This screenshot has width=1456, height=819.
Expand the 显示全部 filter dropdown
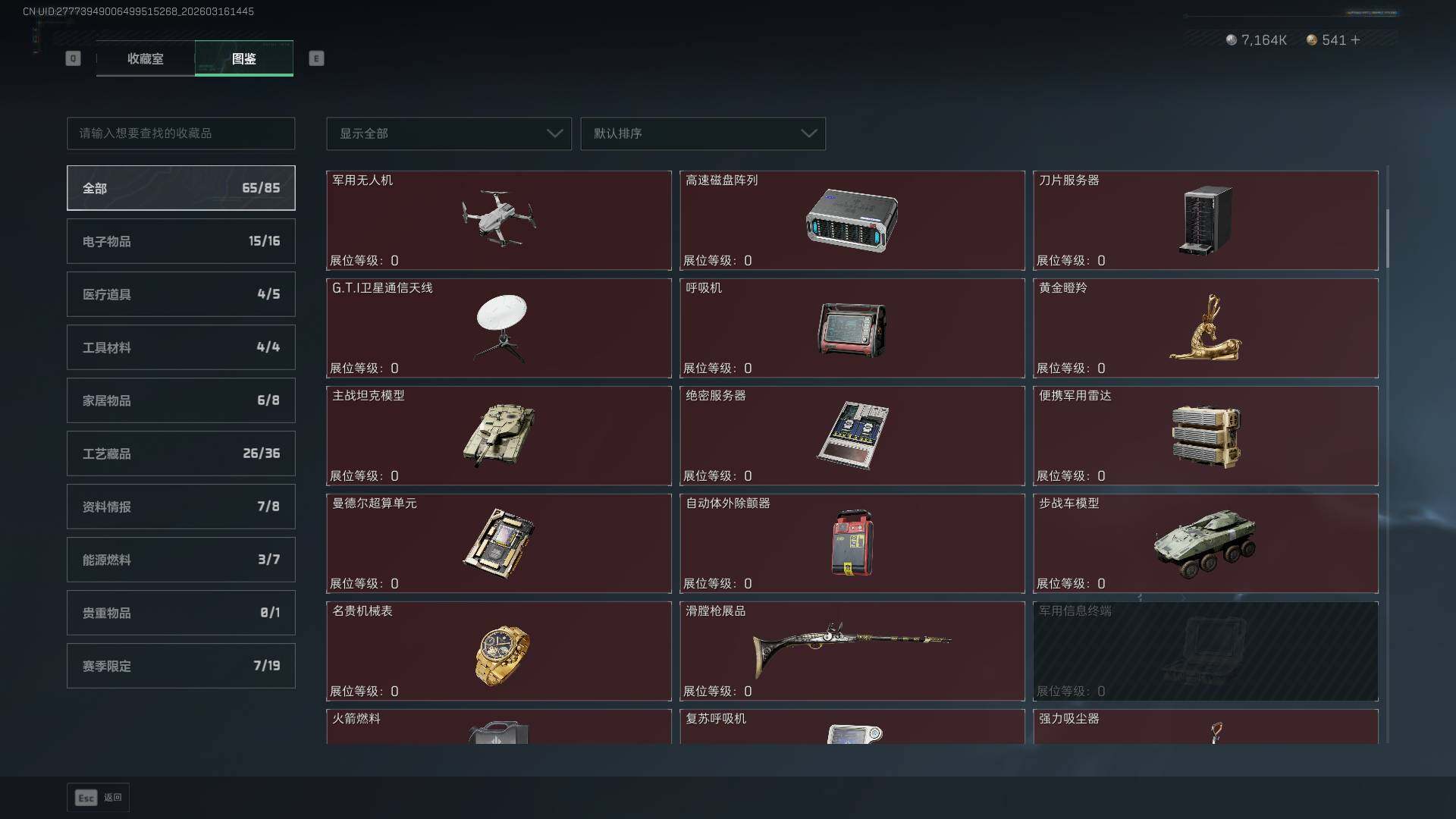click(449, 133)
